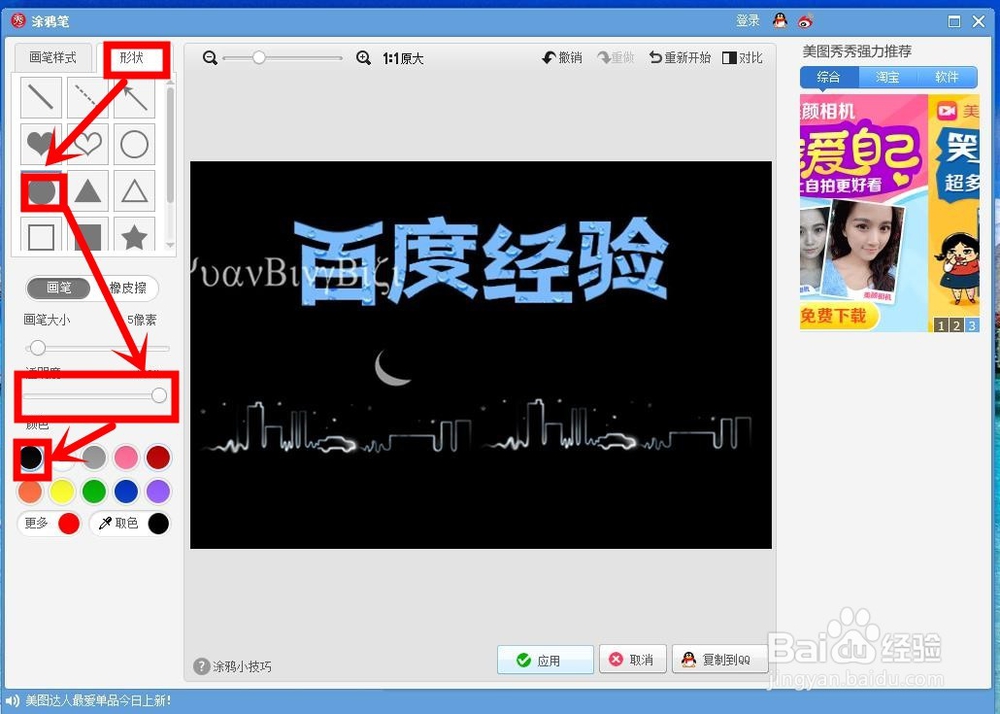Click the 美颜相机 advertisement banner
The width and height of the screenshot is (1000, 714).
pyautogui.click(x=864, y=213)
